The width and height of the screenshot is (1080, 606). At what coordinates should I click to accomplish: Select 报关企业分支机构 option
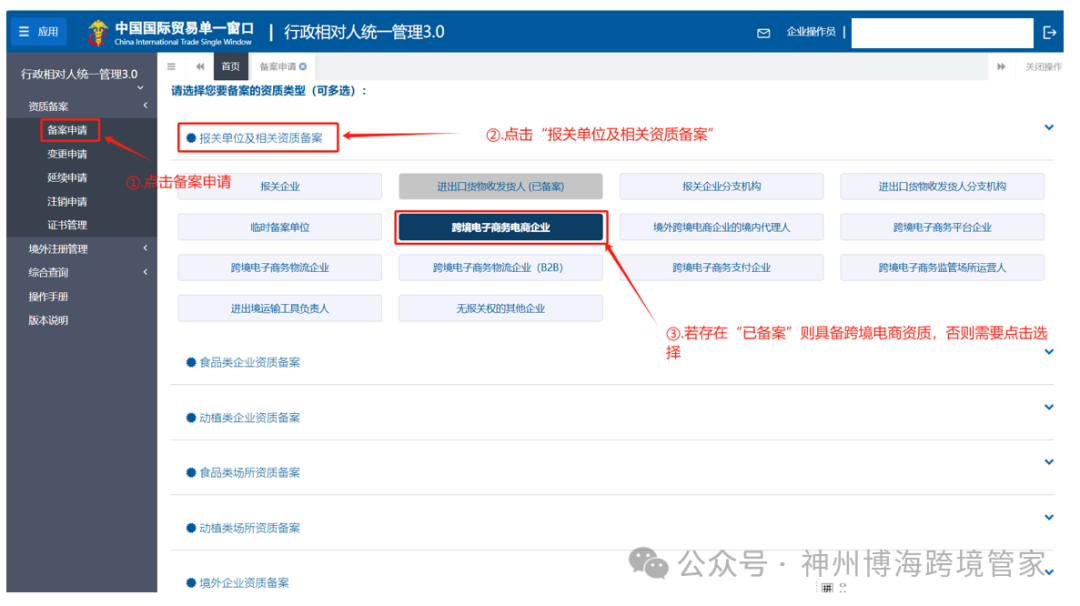(x=721, y=186)
